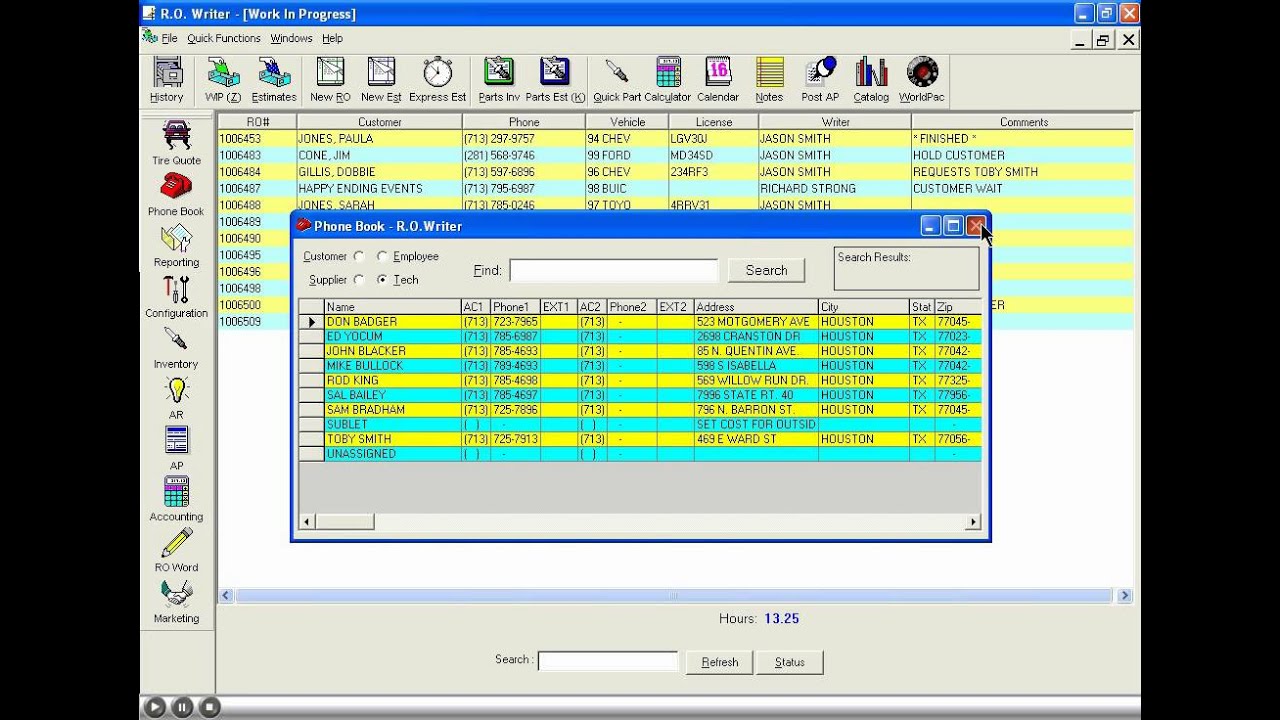This screenshot has width=1280, height=720.
Task: Click the Post AP toolbar icon
Action: [820, 80]
